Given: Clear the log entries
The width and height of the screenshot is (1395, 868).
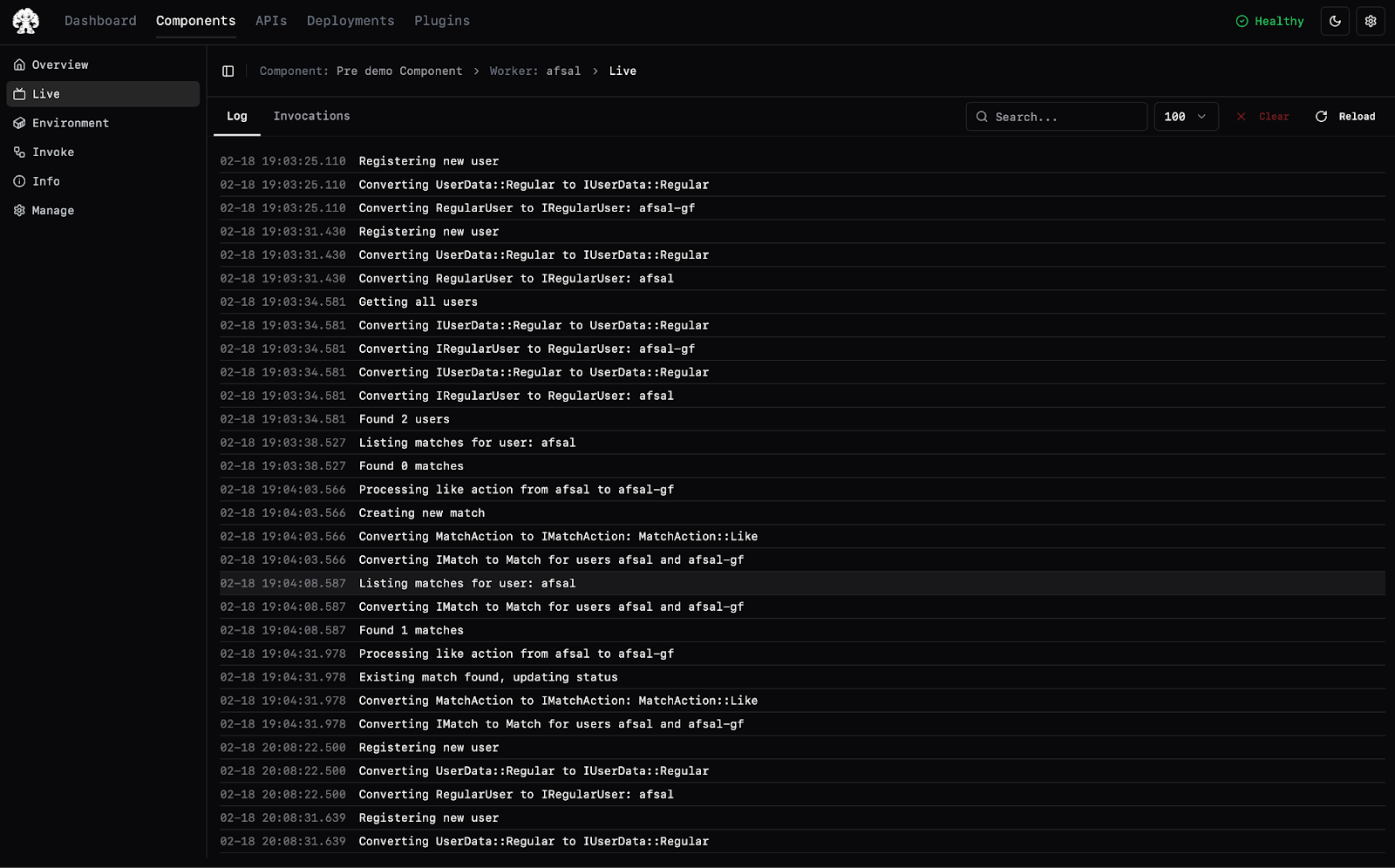Looking at the screenshot, I should (1262, 117).
